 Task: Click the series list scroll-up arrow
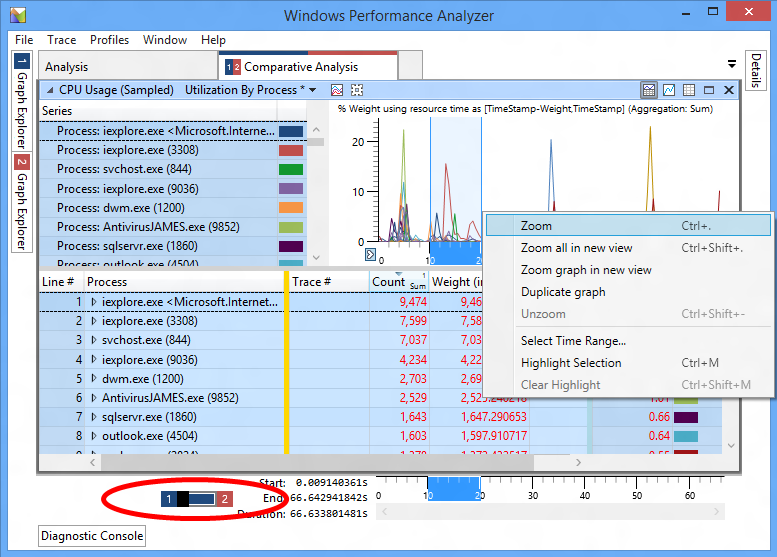point(317,130)
